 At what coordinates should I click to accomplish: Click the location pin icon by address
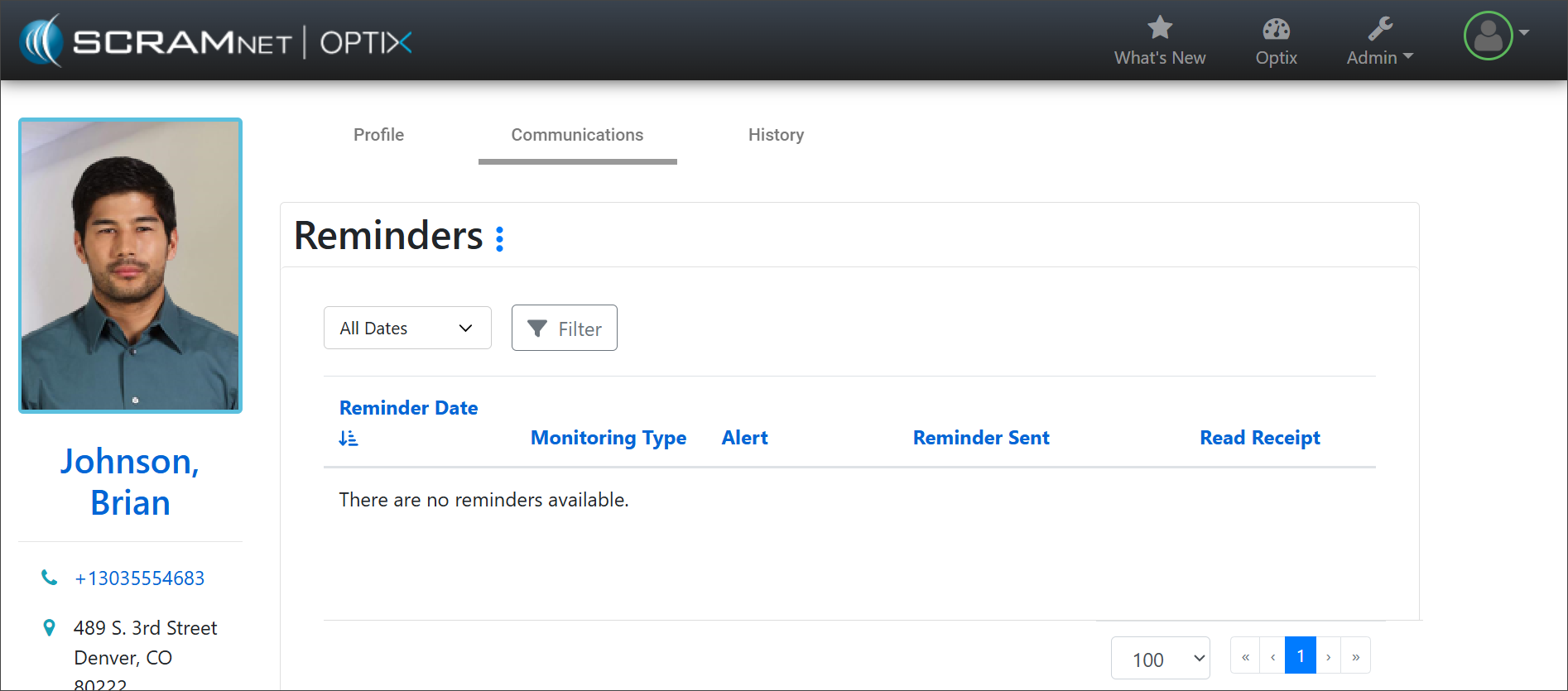(x=50, y=628)
